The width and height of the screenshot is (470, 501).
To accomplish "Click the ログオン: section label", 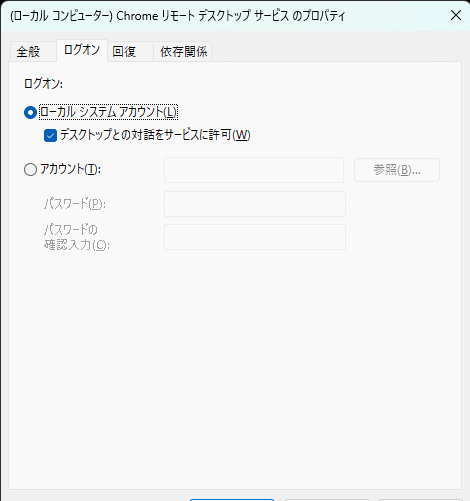I will click(43, 83).
